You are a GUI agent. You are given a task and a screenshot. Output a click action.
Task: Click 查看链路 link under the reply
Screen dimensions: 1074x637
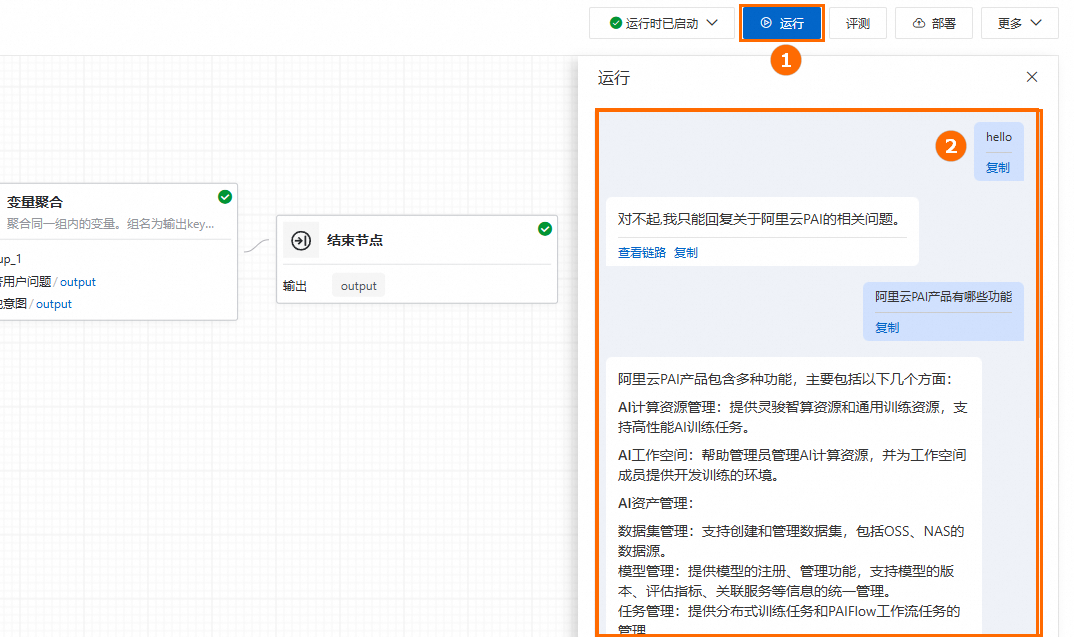(x=642, y=253)
